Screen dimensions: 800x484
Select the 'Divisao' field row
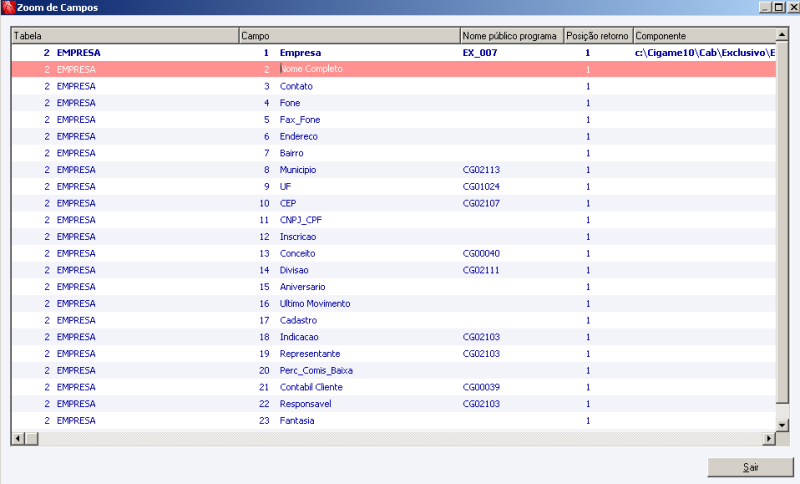[x=393, y=270]
